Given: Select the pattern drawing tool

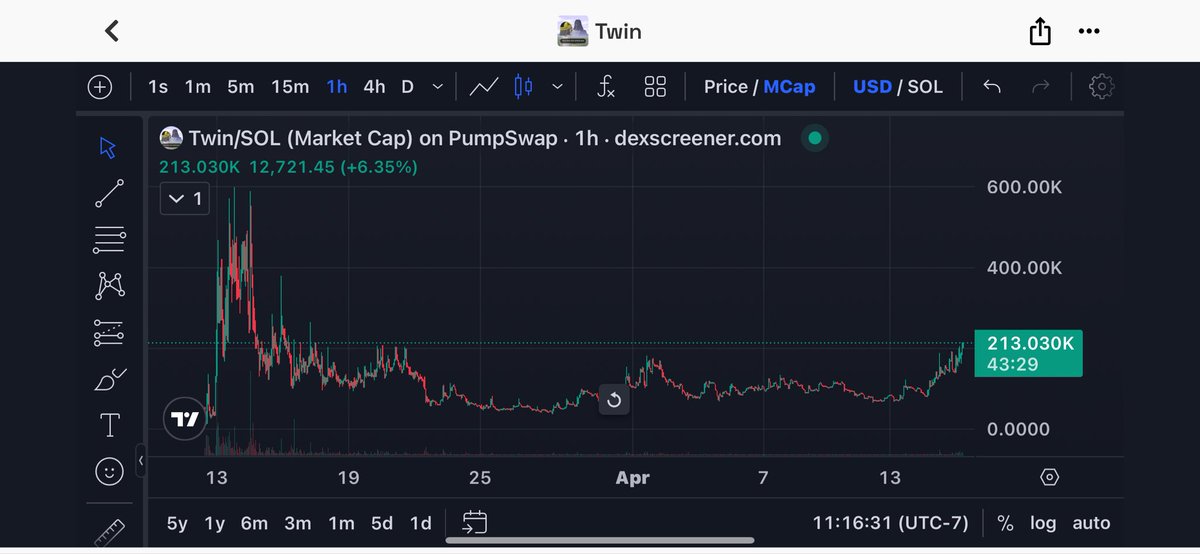Looking at the screenshot, I should click(x=109, y=286).
